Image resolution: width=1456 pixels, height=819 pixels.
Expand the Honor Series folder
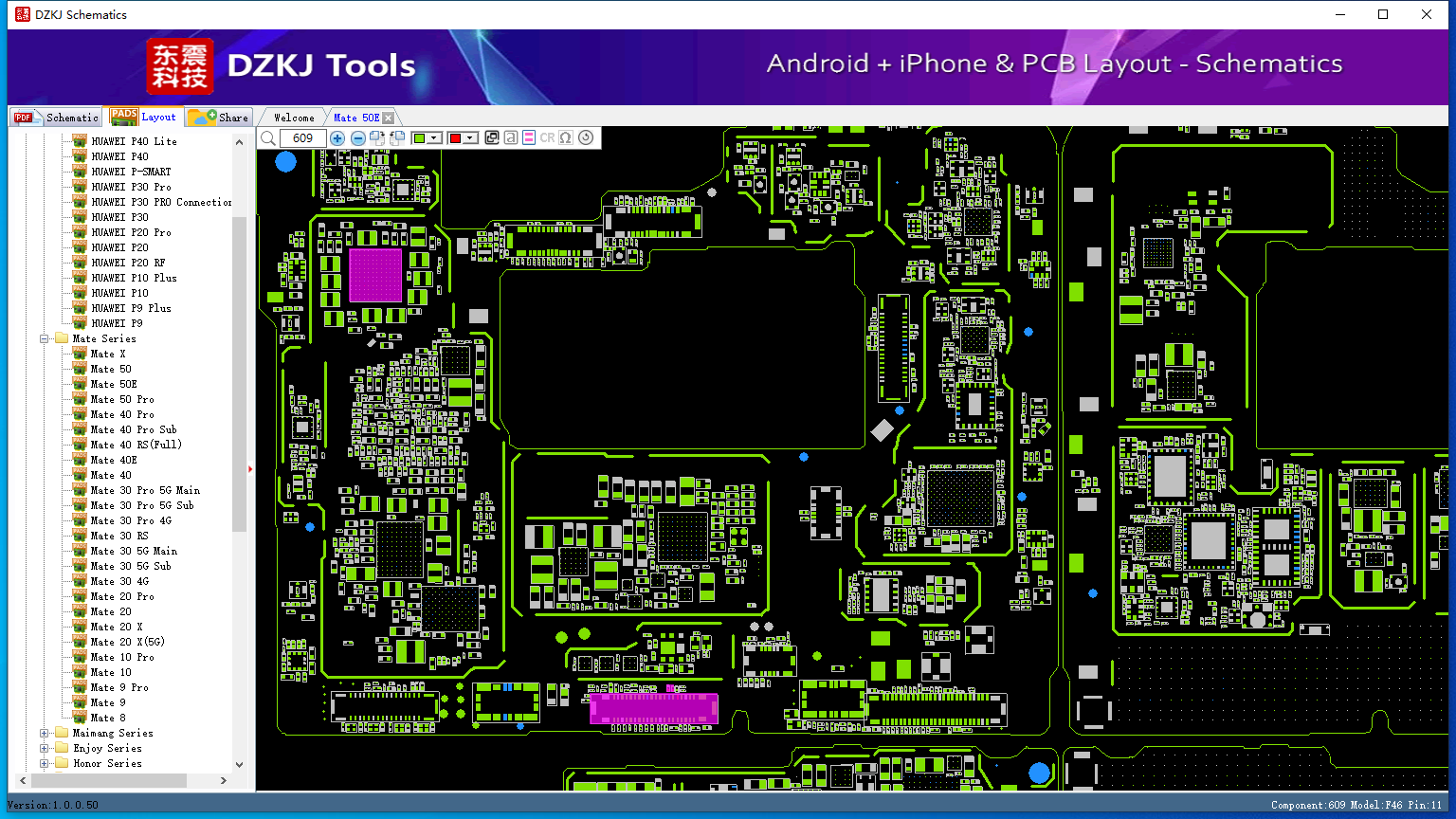tap(44, 763)
